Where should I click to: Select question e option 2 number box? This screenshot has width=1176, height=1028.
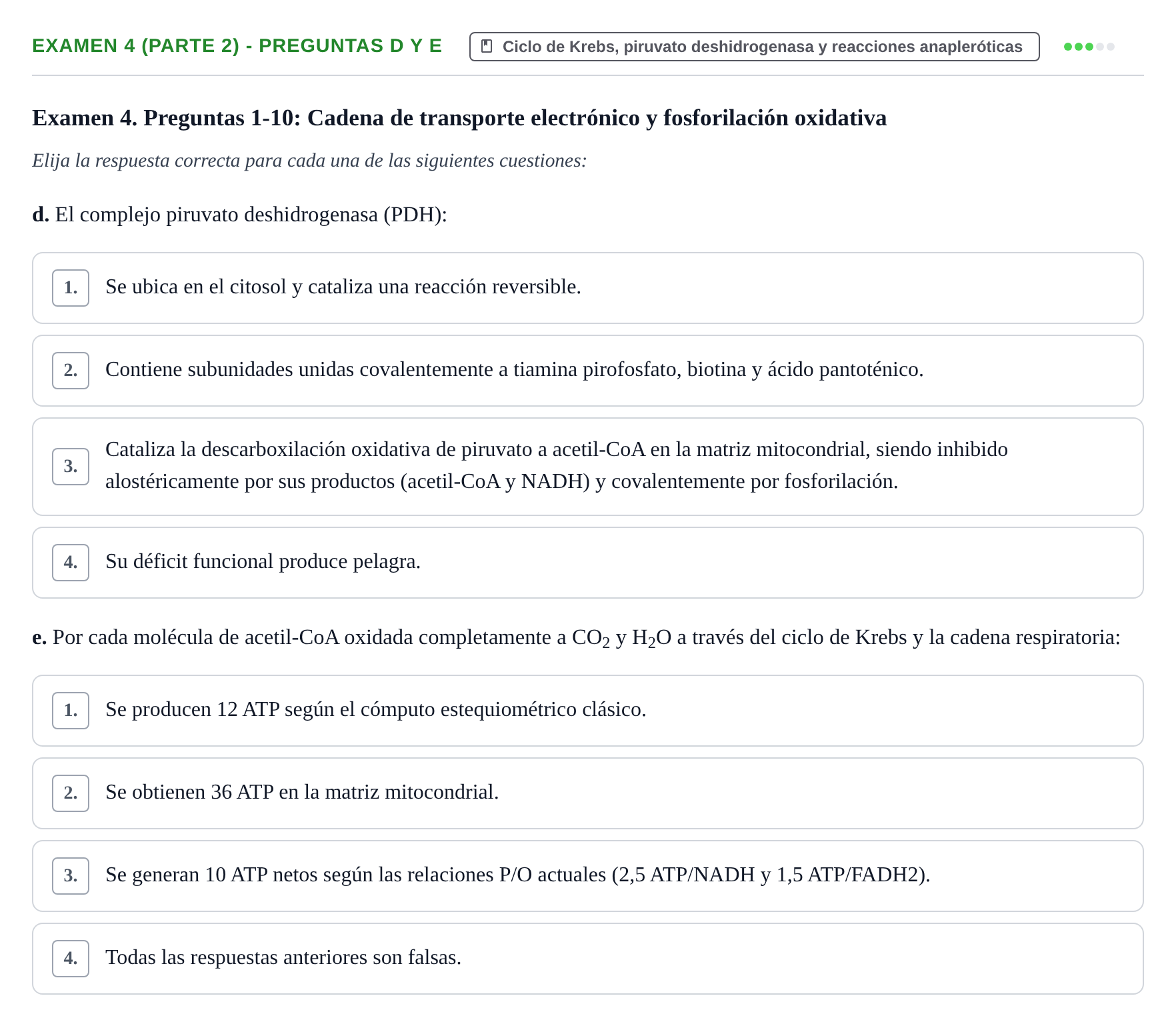click(71, 793)
